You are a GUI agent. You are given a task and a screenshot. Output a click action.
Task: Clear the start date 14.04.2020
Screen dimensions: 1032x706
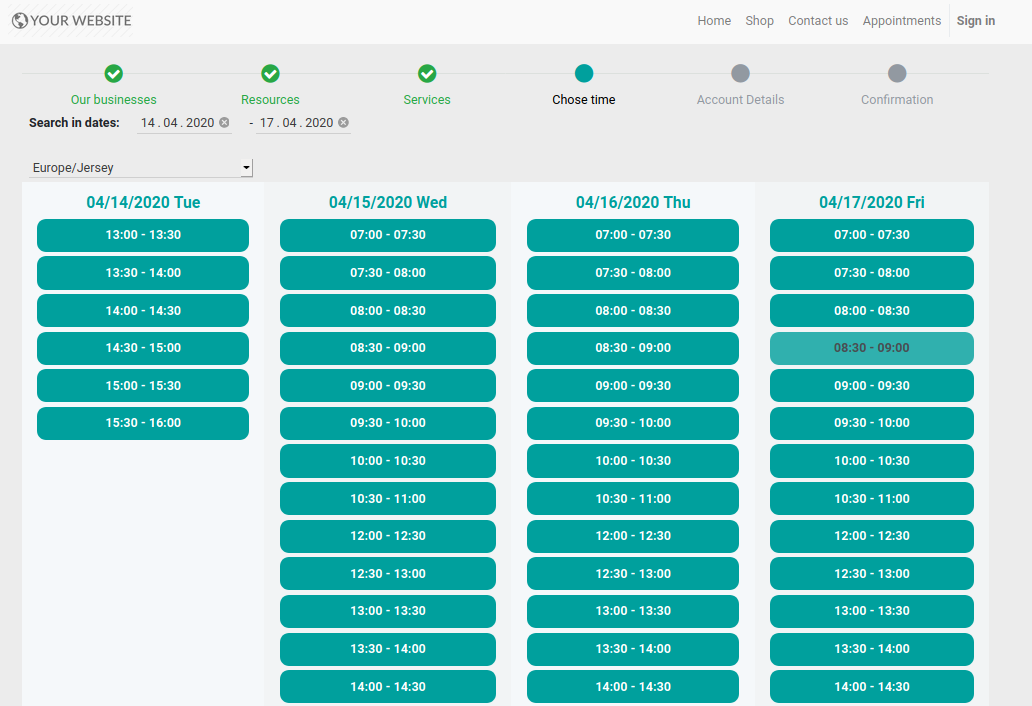pyautogui.click(x=224, y=122)
